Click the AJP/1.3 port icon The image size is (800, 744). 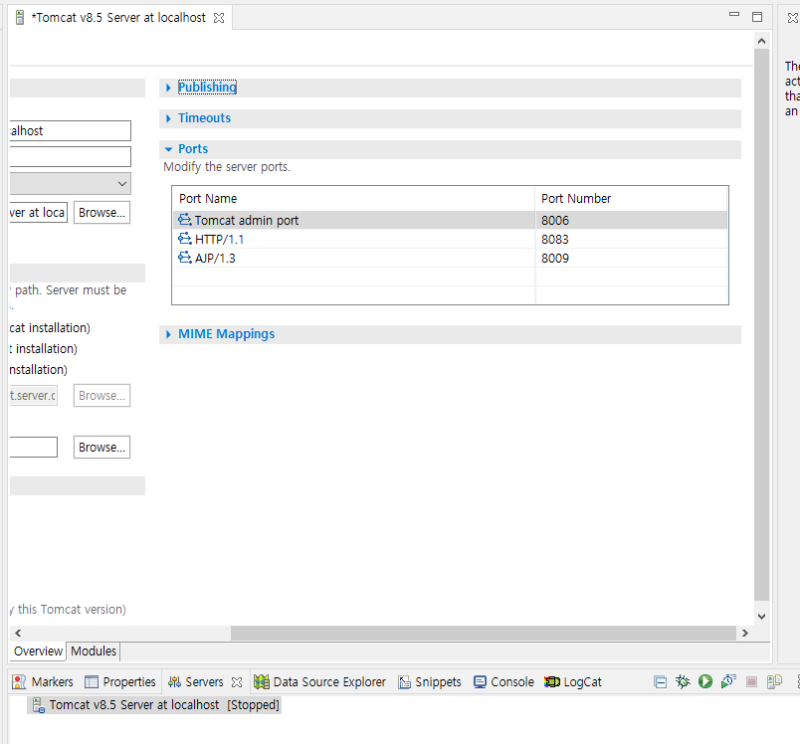(x=185, y=258)
